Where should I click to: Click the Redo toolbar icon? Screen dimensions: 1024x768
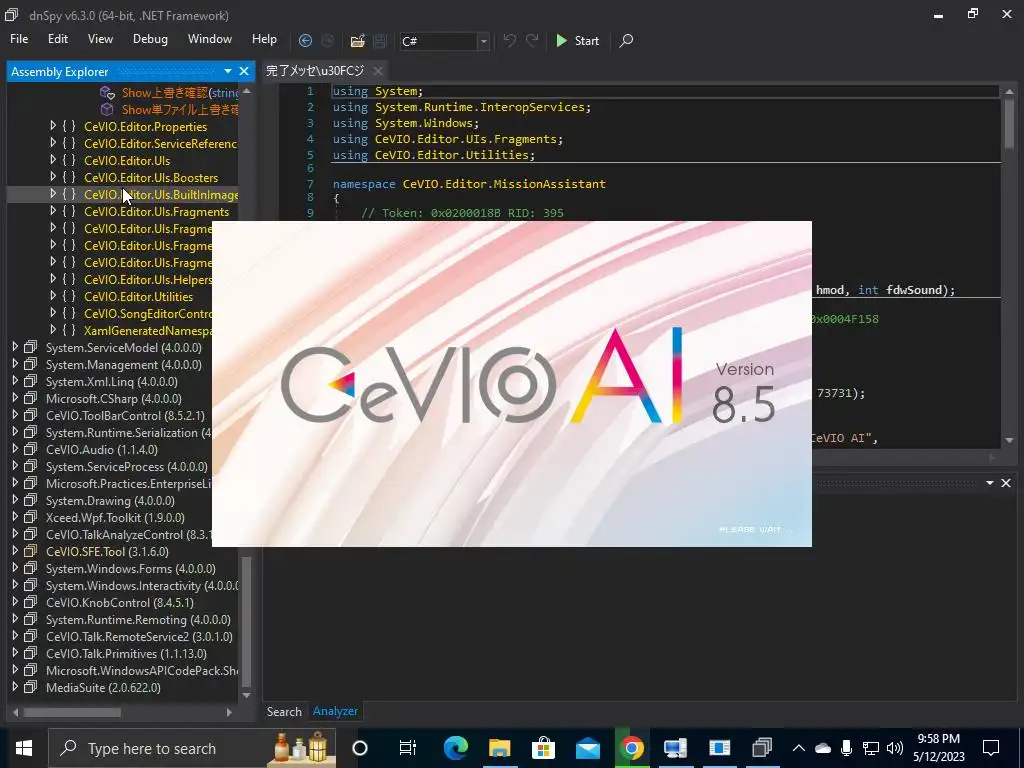click(532, 40)
